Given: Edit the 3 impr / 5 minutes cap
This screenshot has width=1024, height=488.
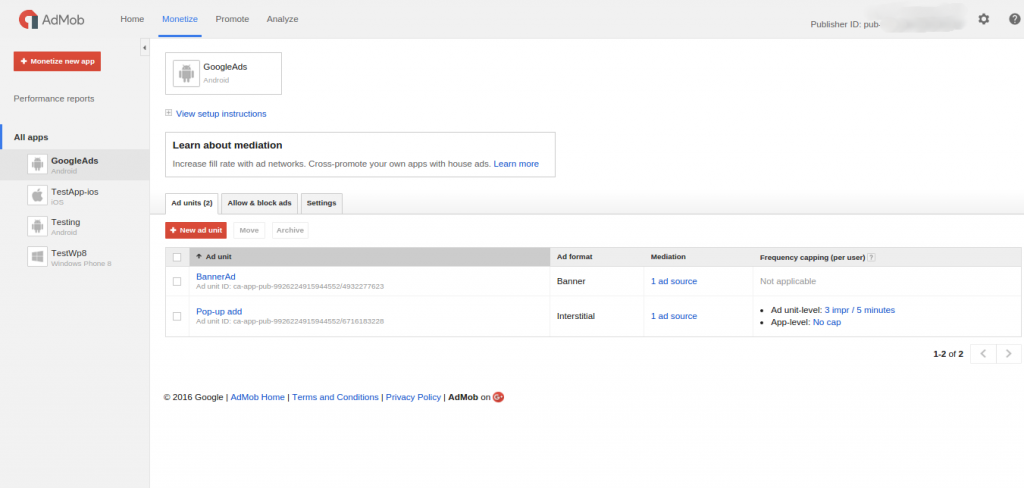Looking at the screenshot, I should coord(859,310).
